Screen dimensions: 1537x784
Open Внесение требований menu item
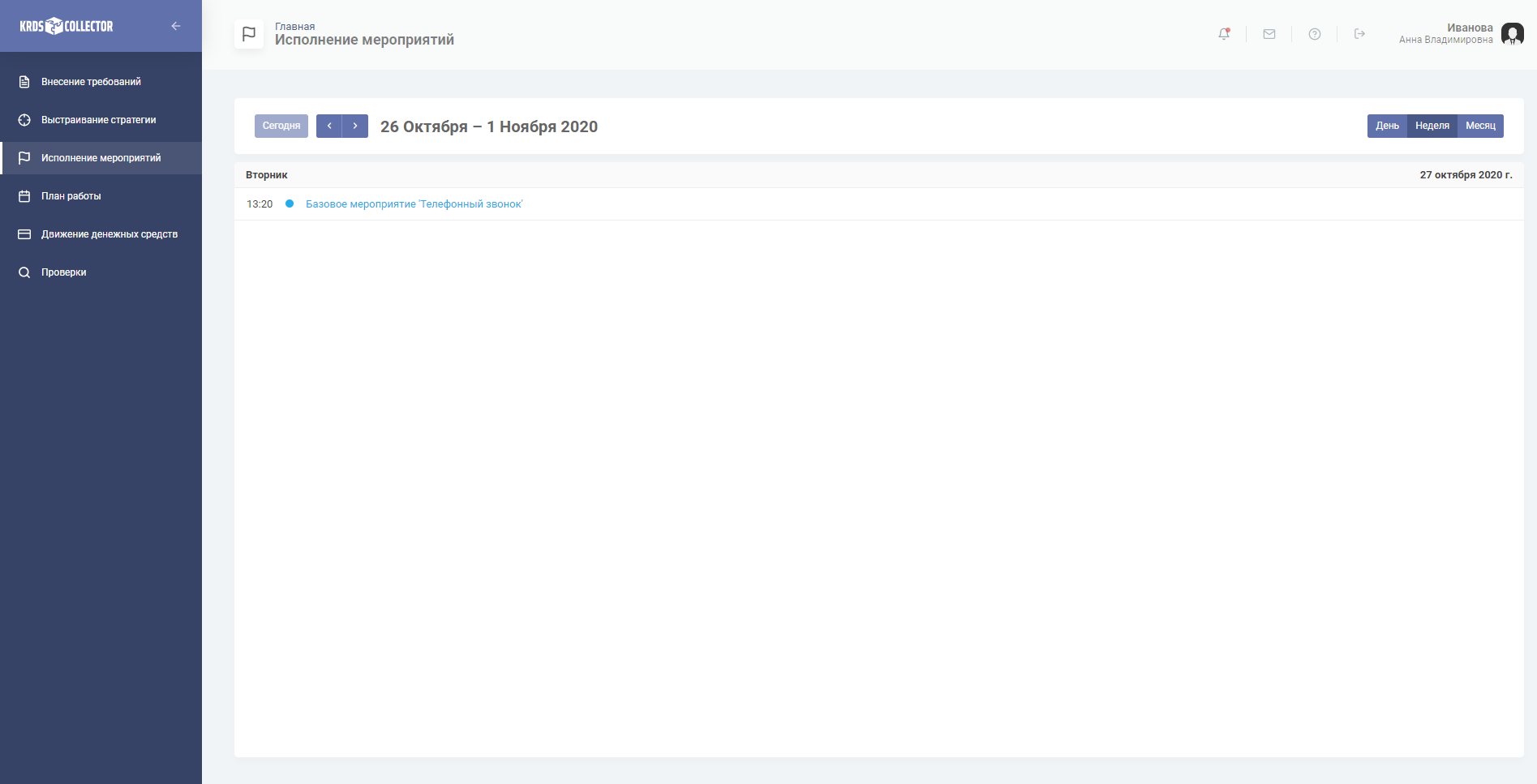[91, 82]
